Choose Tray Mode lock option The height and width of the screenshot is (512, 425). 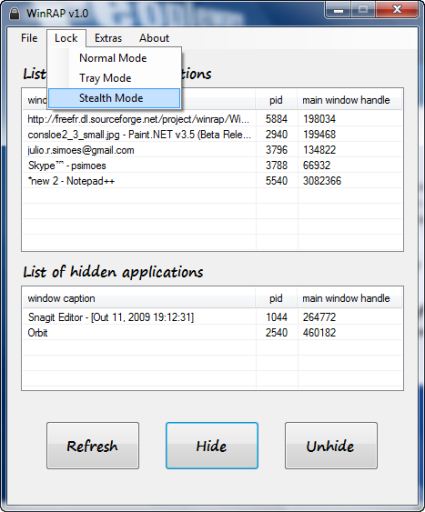pos(113,78)
